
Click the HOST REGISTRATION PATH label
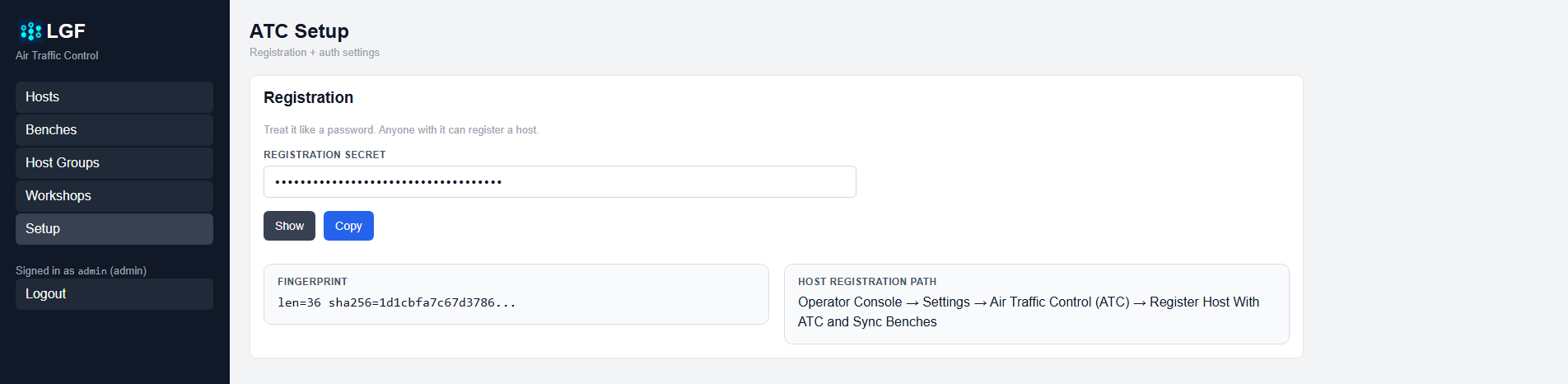pyautogui.click(x=867, y=282)
